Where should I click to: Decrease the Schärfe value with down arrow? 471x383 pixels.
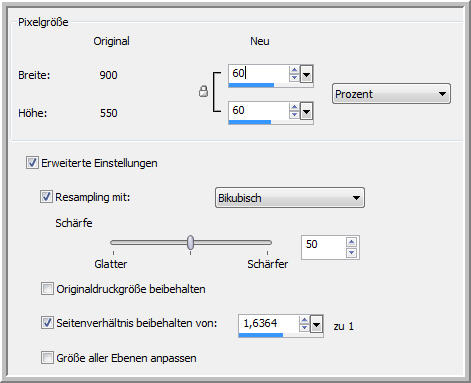351,253
